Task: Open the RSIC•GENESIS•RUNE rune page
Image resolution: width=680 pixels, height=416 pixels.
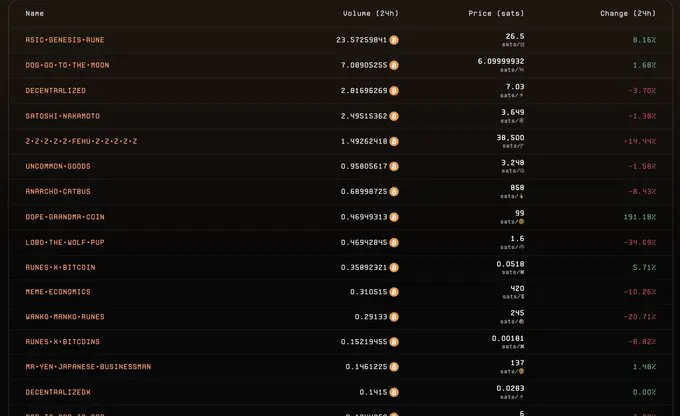Action: tap(65, 40)
